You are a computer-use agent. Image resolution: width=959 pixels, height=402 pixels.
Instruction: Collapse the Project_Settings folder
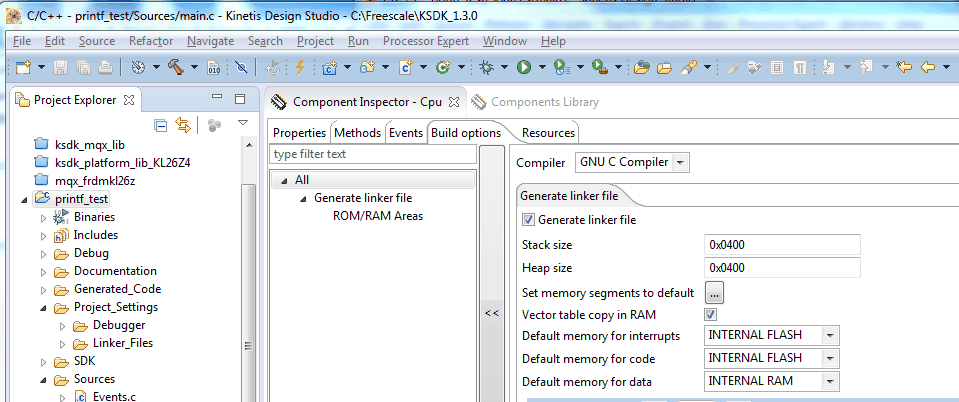43,308
